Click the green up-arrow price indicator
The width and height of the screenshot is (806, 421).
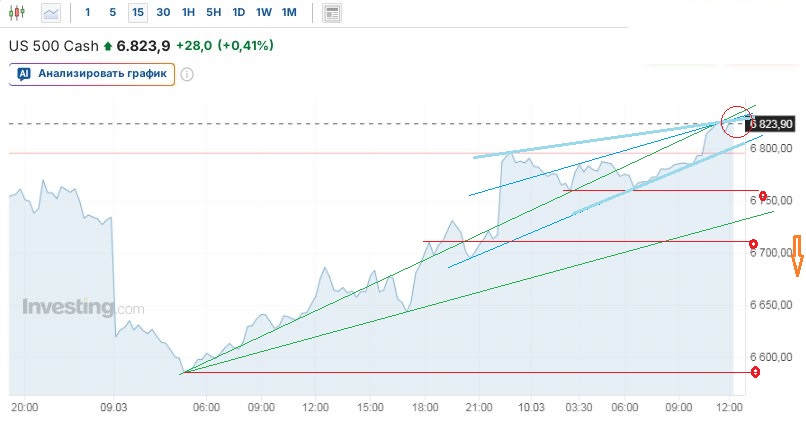tap(108, 46)
